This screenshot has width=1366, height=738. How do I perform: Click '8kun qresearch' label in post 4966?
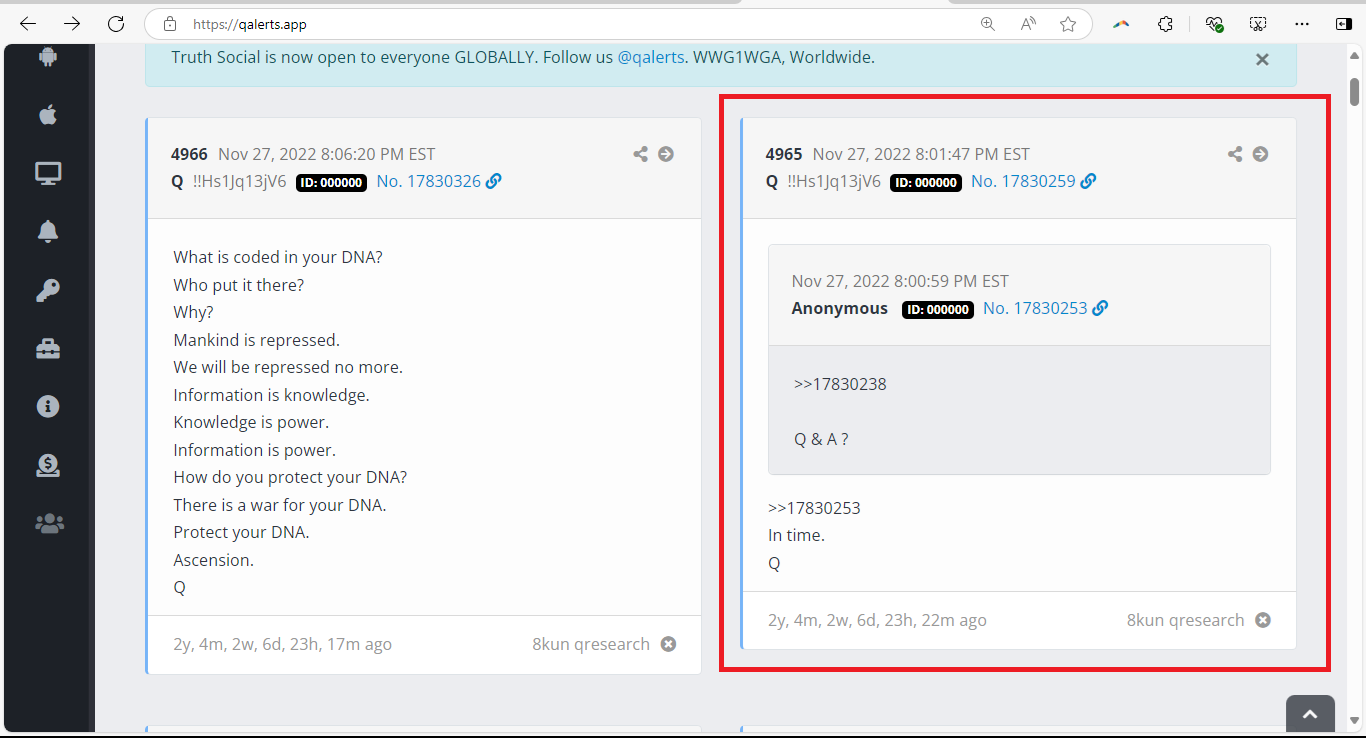(x=591, y=644)
